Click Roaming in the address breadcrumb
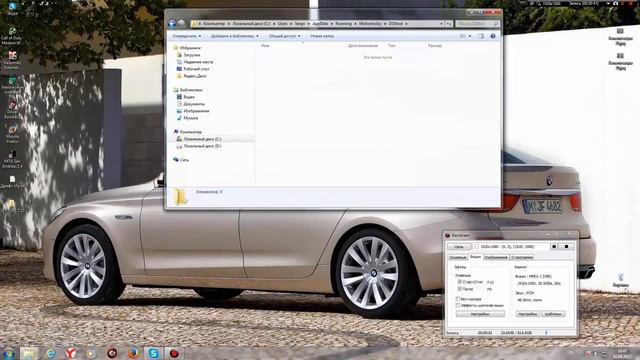 (344, 24)
